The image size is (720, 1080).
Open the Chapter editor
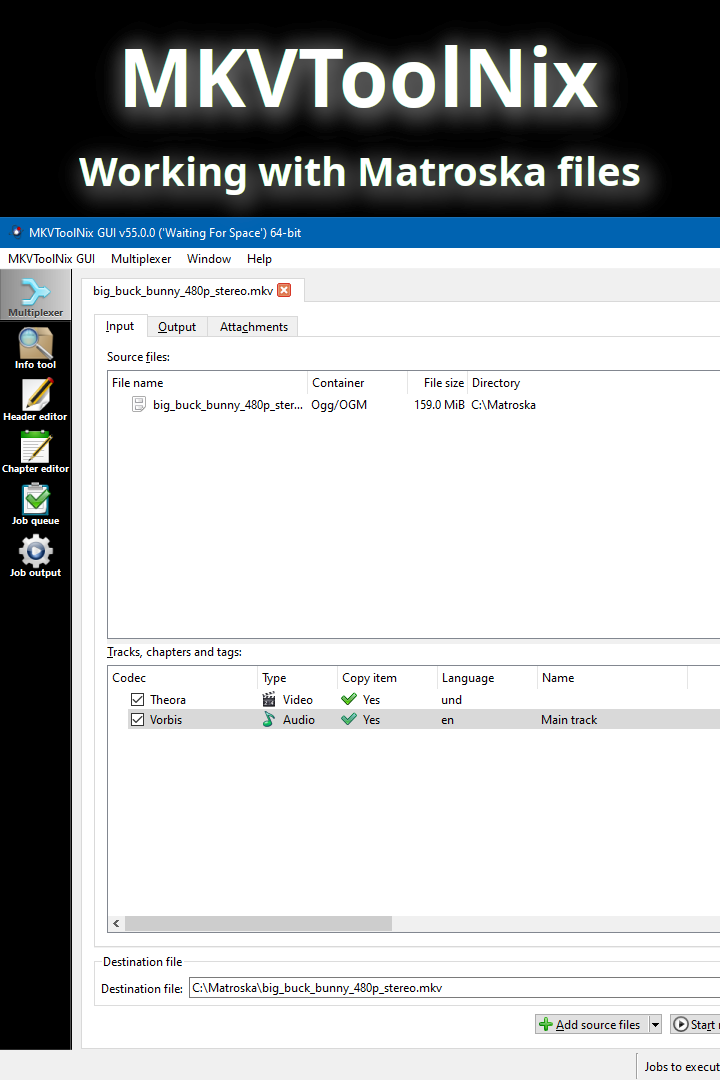coord(35,452)
